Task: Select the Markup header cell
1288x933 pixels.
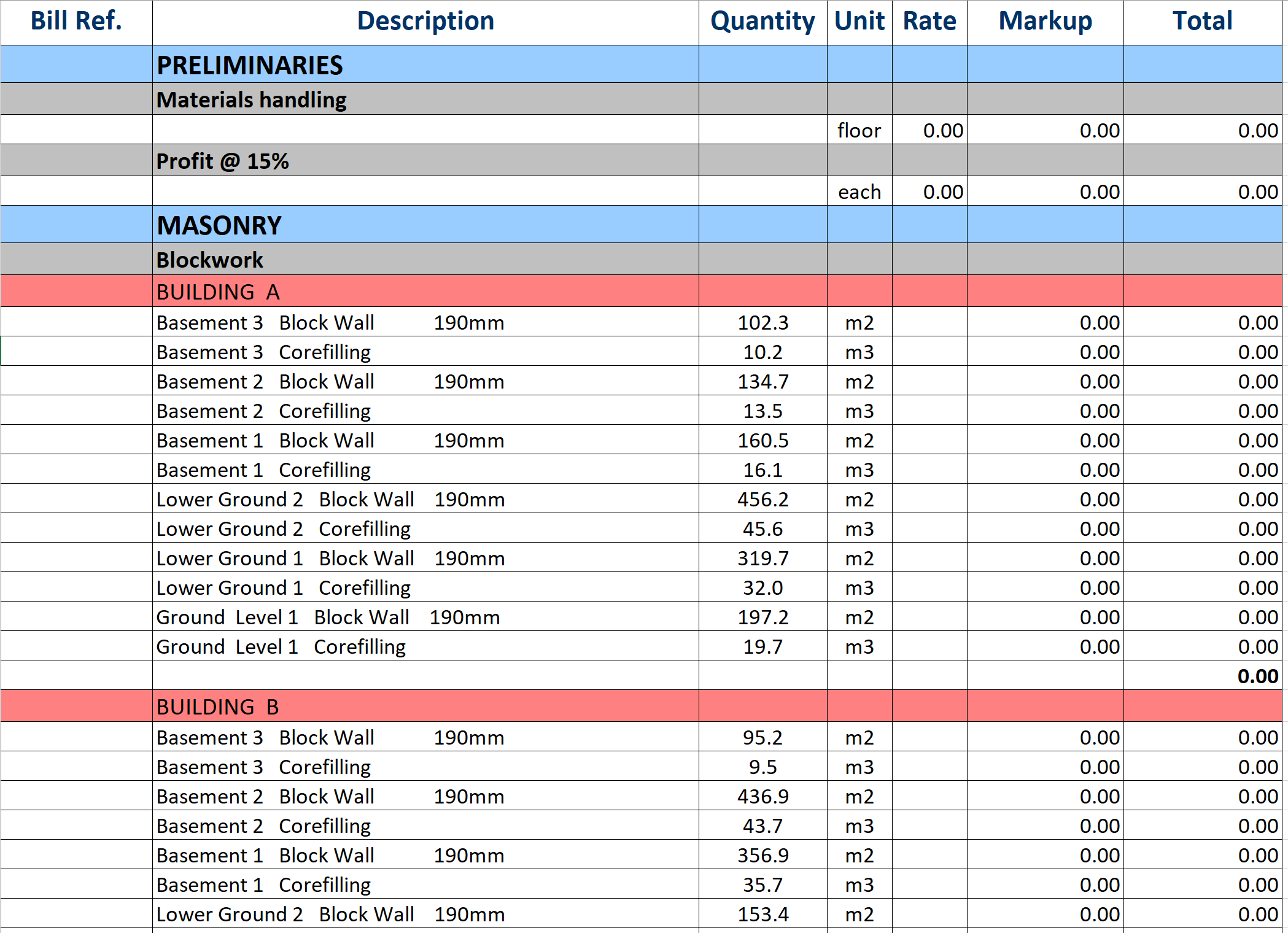Action: (x=1044, y=21)
